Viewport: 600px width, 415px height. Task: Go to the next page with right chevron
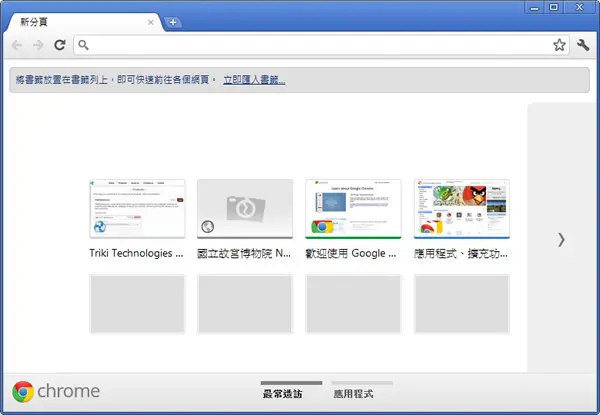click(561, 240)
